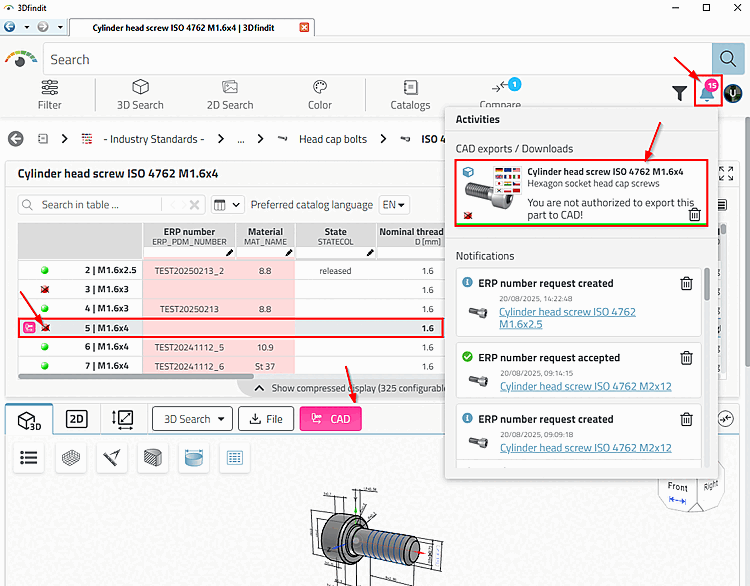Image resolution: width=750 pixels, height=586 pixels.
Task: Select the Cylinder head screw browser tab
Action: click(x=184, y=28)
